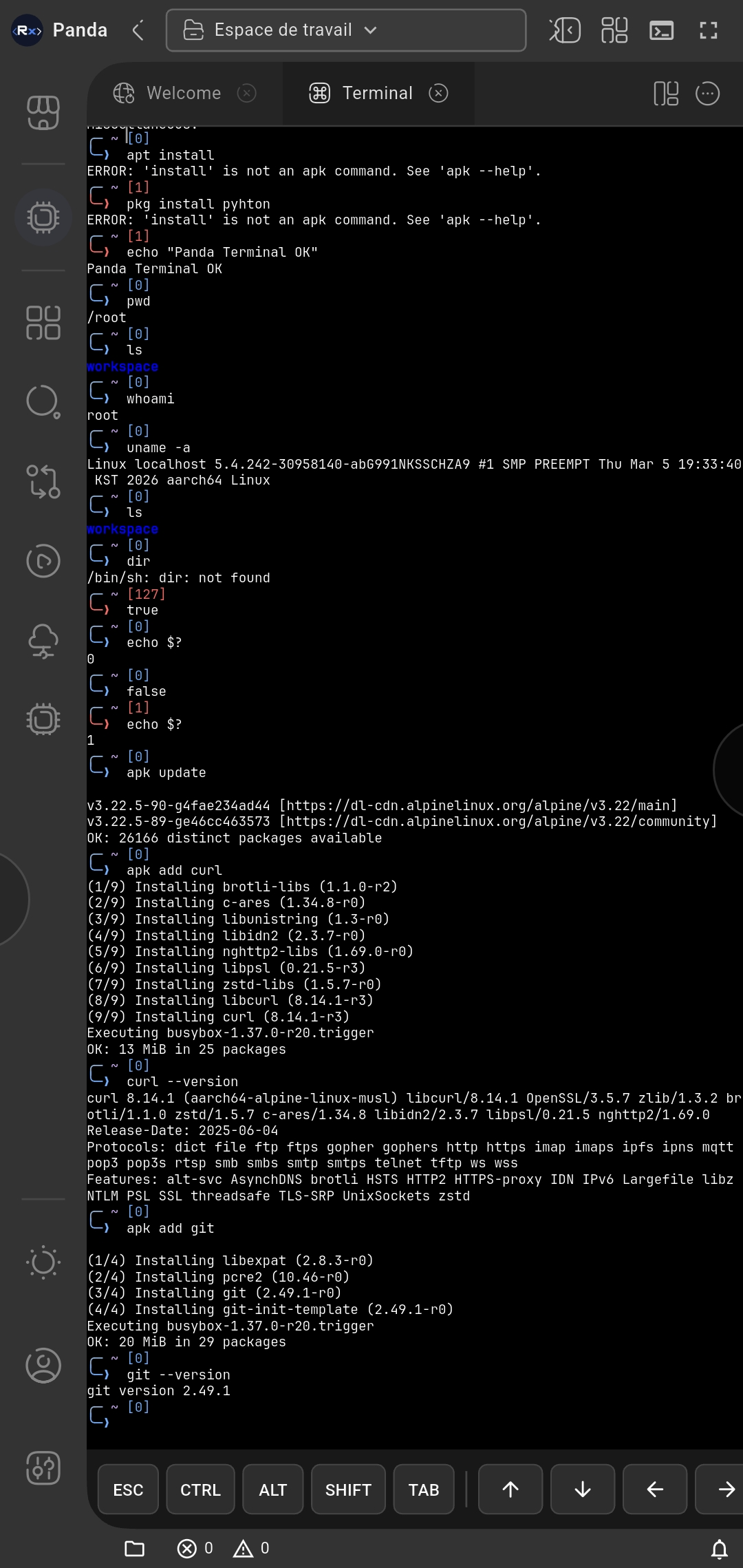Close the Terminal tab
743x1568 pixels.
click(x=438, y=93)
